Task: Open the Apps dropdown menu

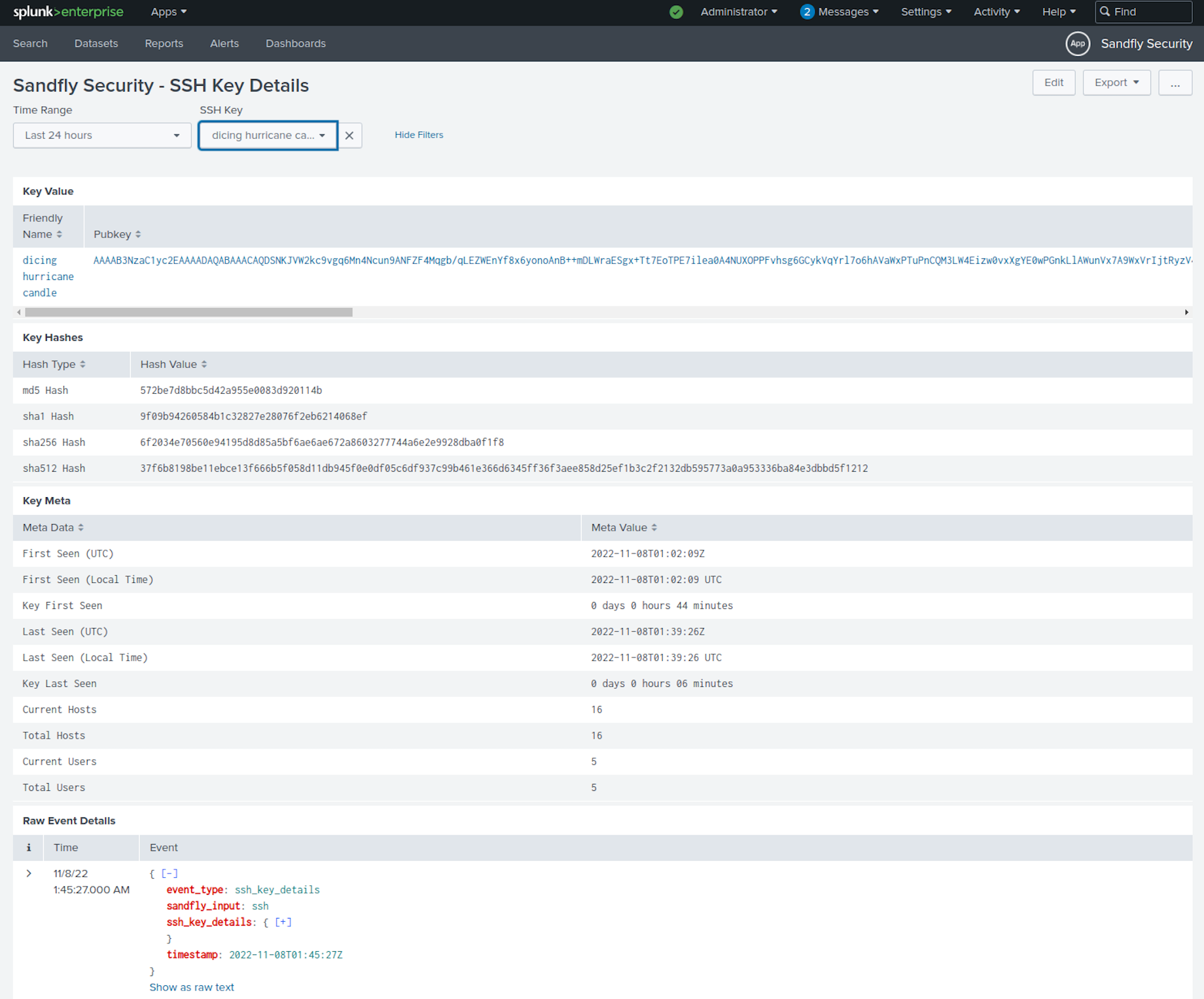Action: click(169, 12)
